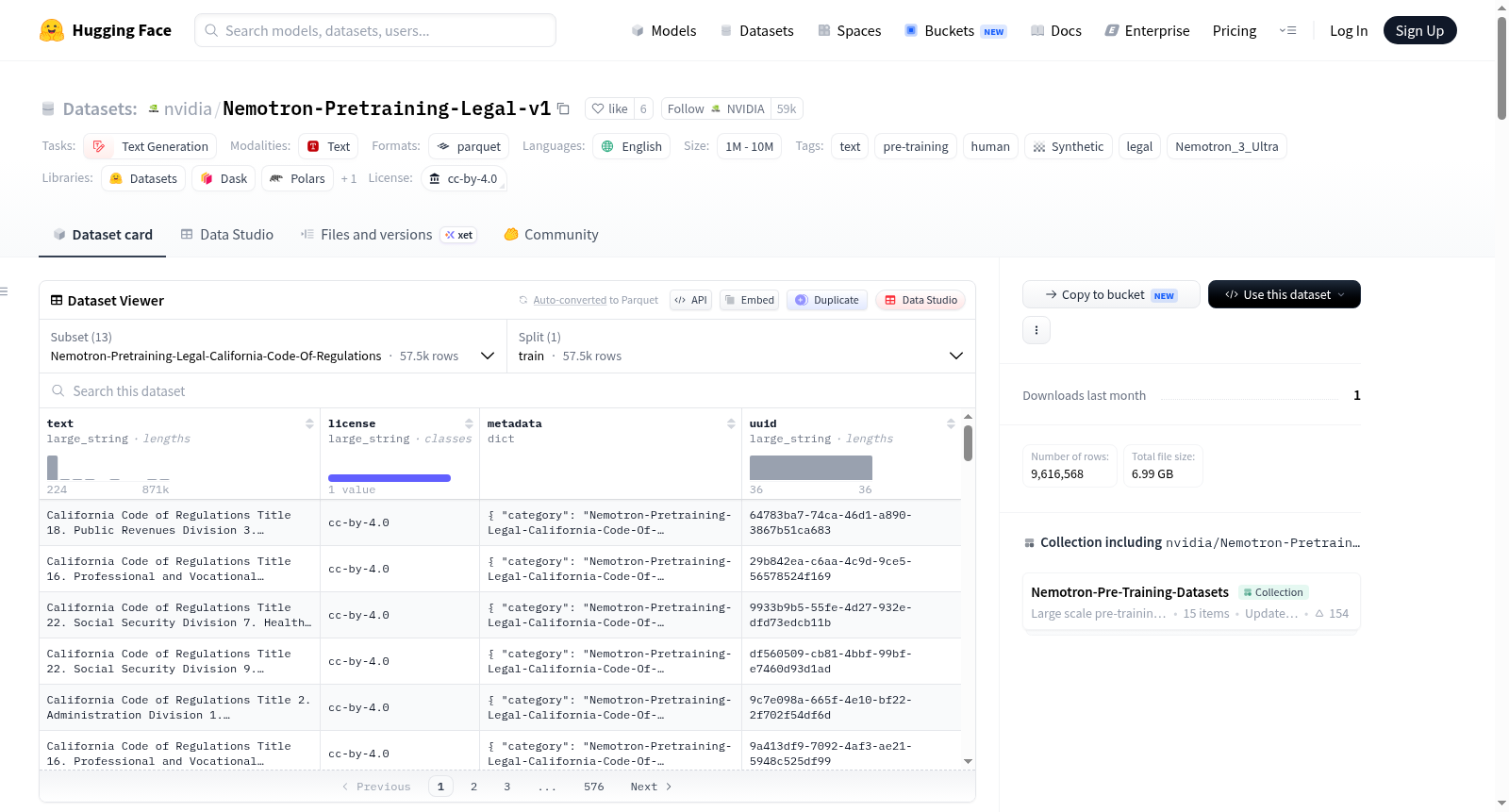
Task: Open the extra navigation menu icon beside Pricing
Action: coord(1287,31)
